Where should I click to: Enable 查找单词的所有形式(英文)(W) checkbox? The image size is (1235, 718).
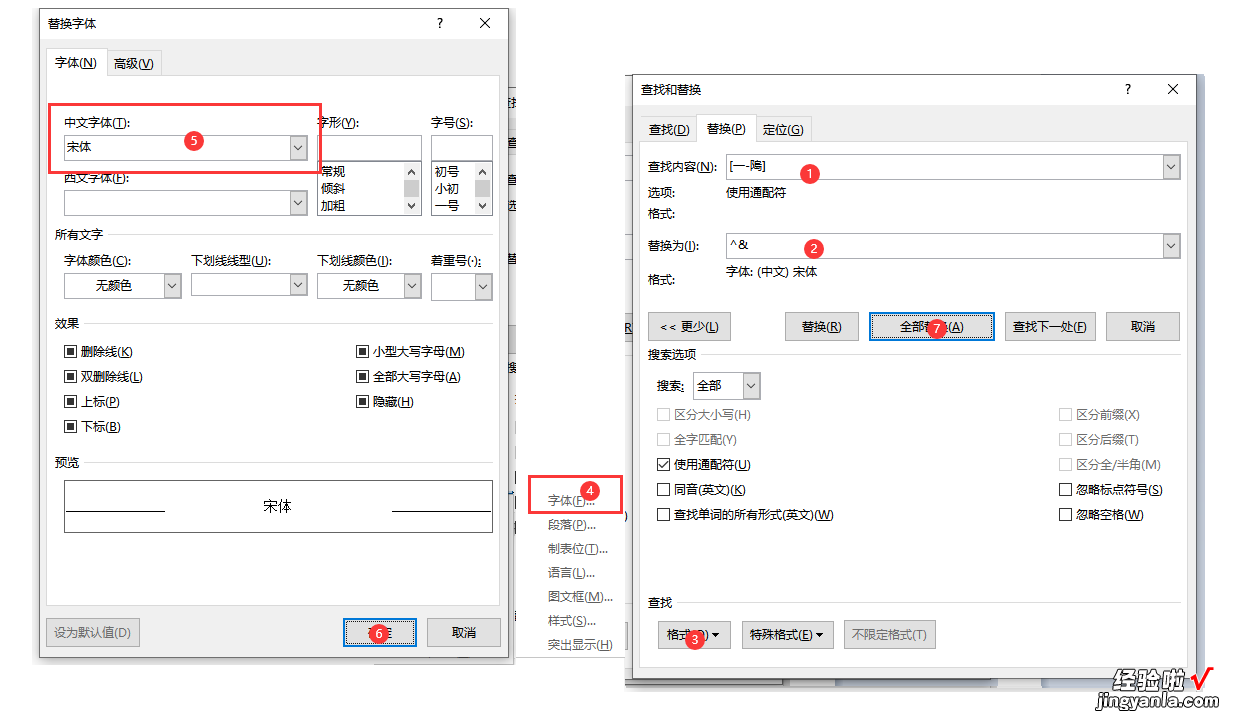(664, 515)
